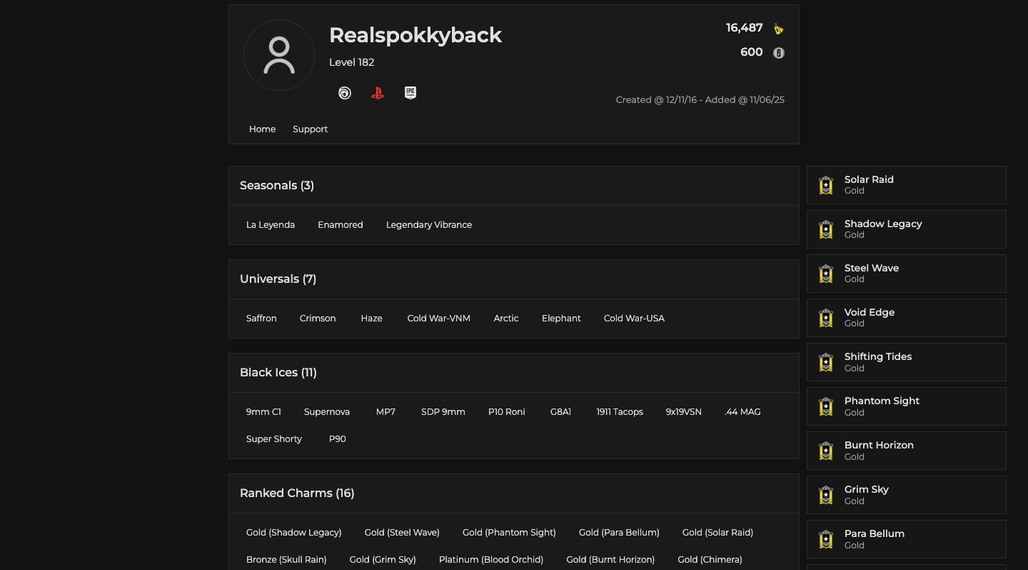This screenshot has height=570, width=1028.
Task: Open the Support navigation link
Action: tap(310, 129)
